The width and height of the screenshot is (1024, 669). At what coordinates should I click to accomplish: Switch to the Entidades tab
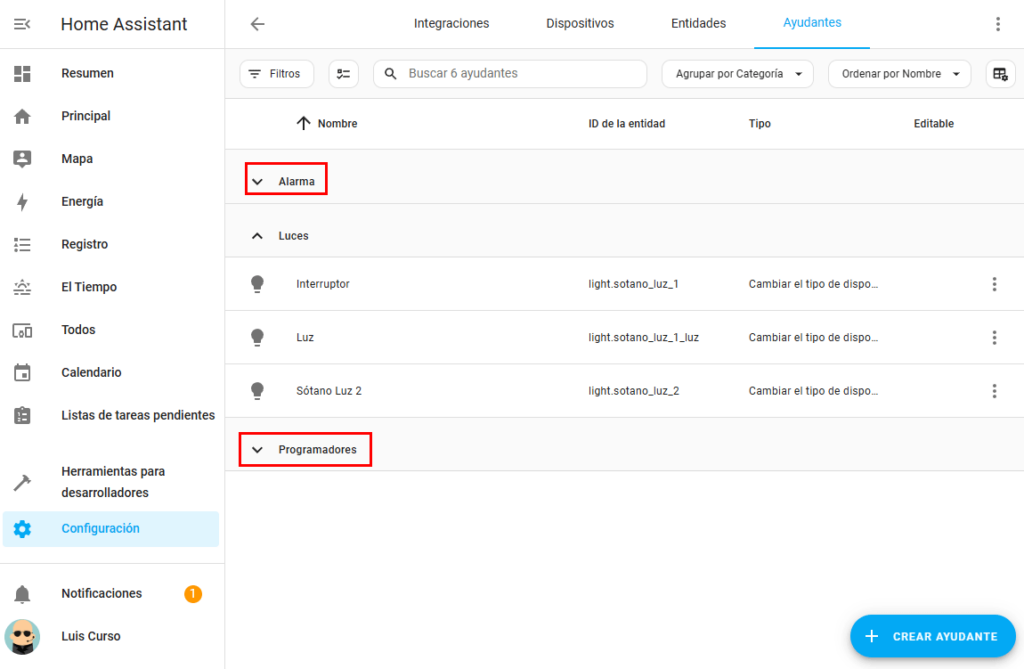tap(698, 24)
